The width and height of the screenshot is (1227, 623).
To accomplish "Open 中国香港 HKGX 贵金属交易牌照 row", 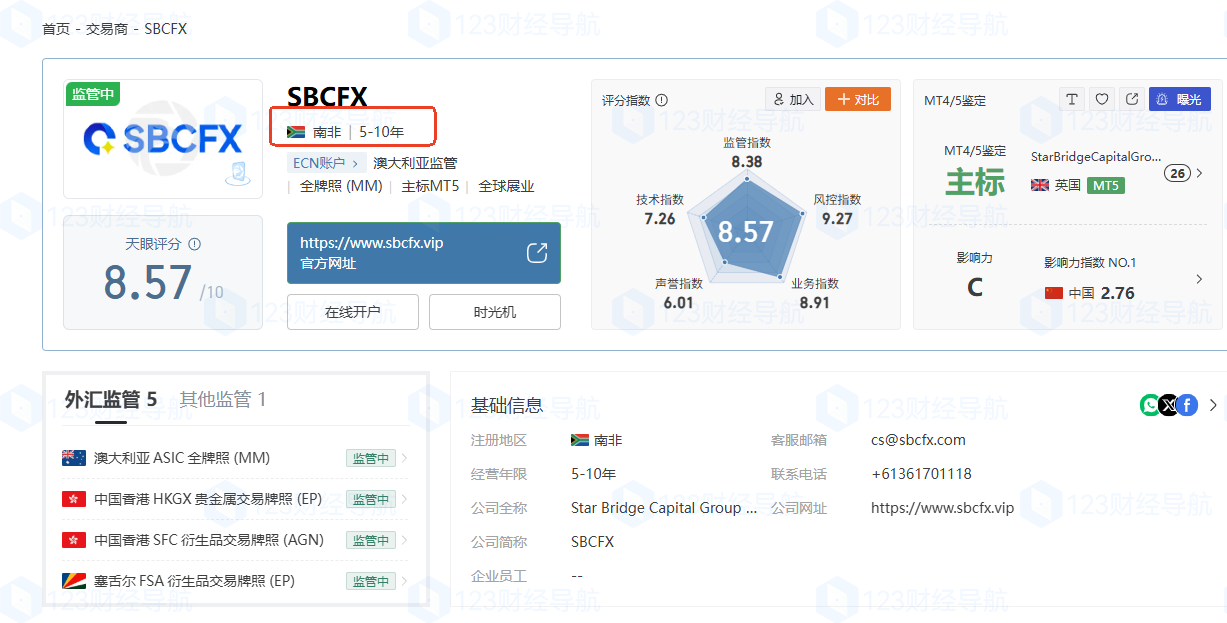I will pyautogui.click(x=235, y=499).
